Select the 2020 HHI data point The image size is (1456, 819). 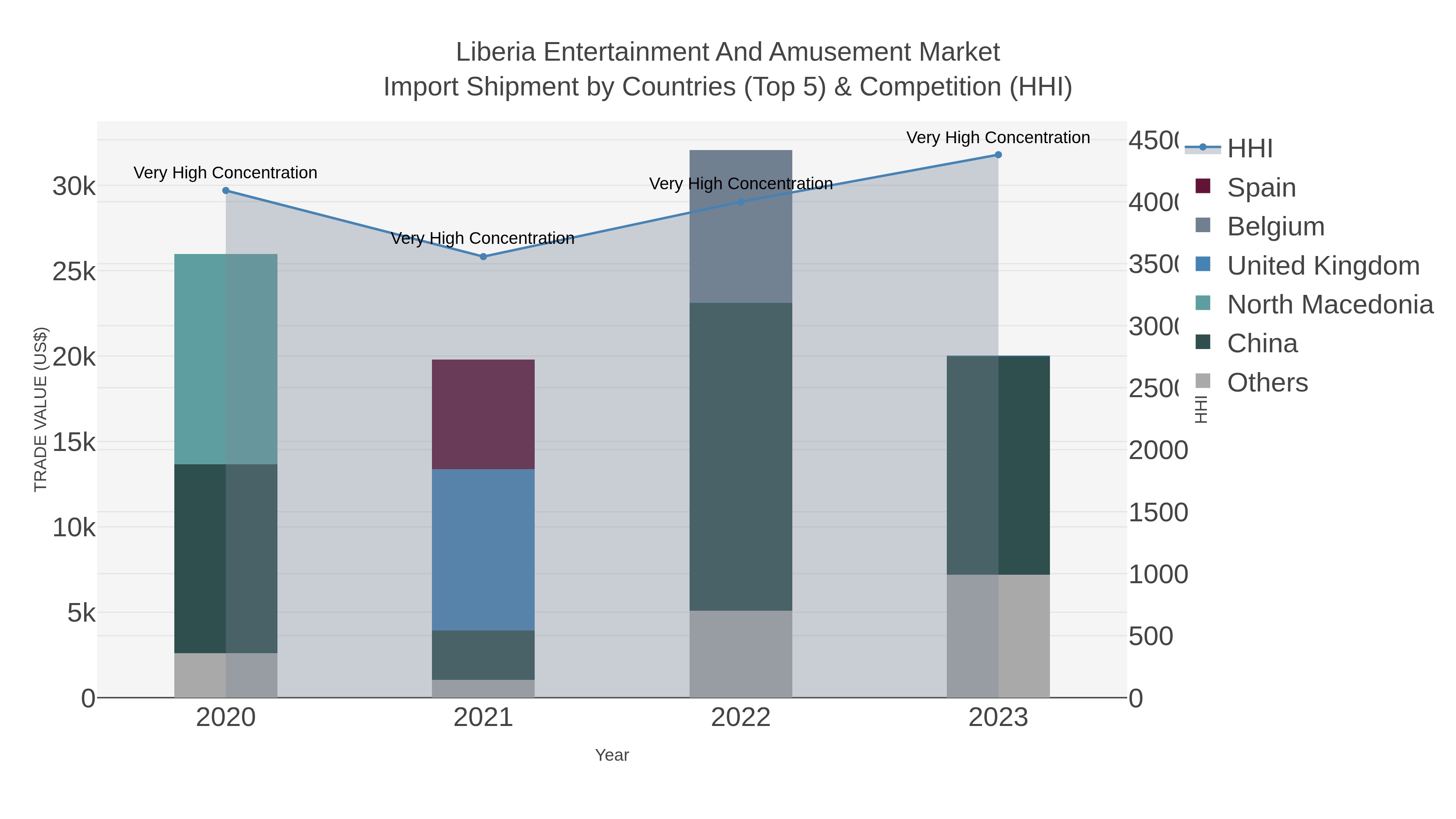click(x=226, y=190)
